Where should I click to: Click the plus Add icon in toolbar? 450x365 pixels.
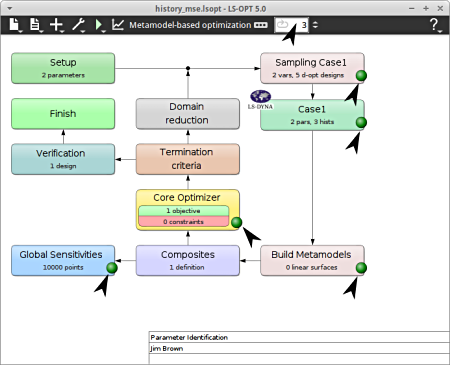[x=56, y=25]
